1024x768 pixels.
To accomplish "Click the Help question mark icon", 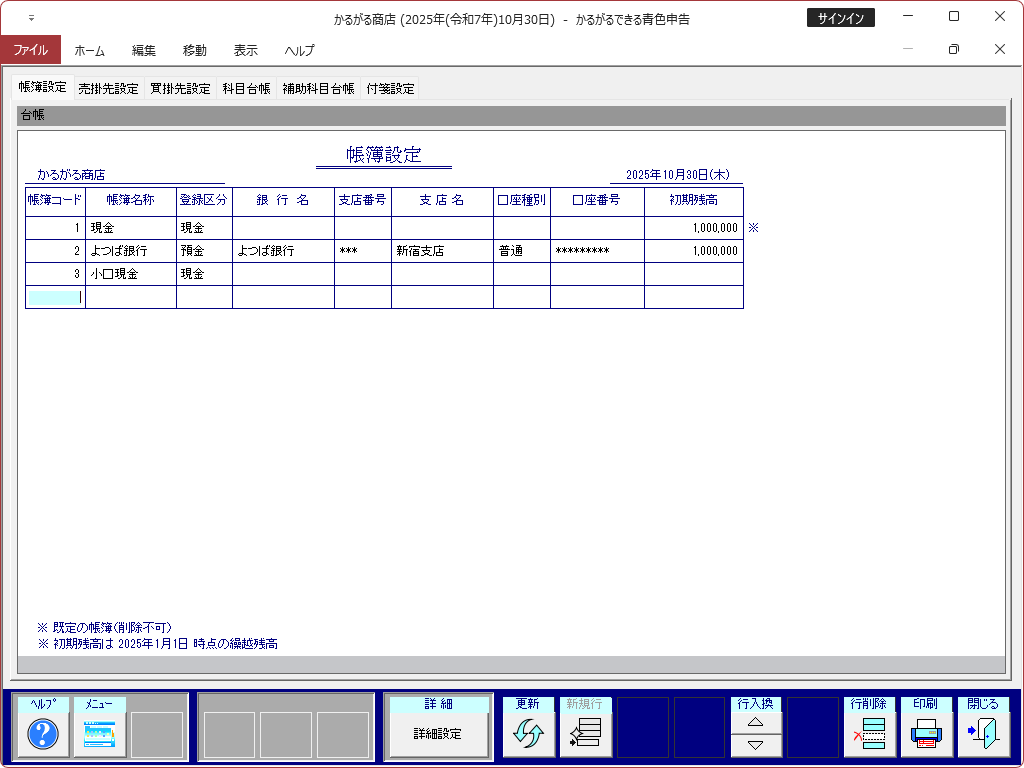I will (x=43, y=735).
